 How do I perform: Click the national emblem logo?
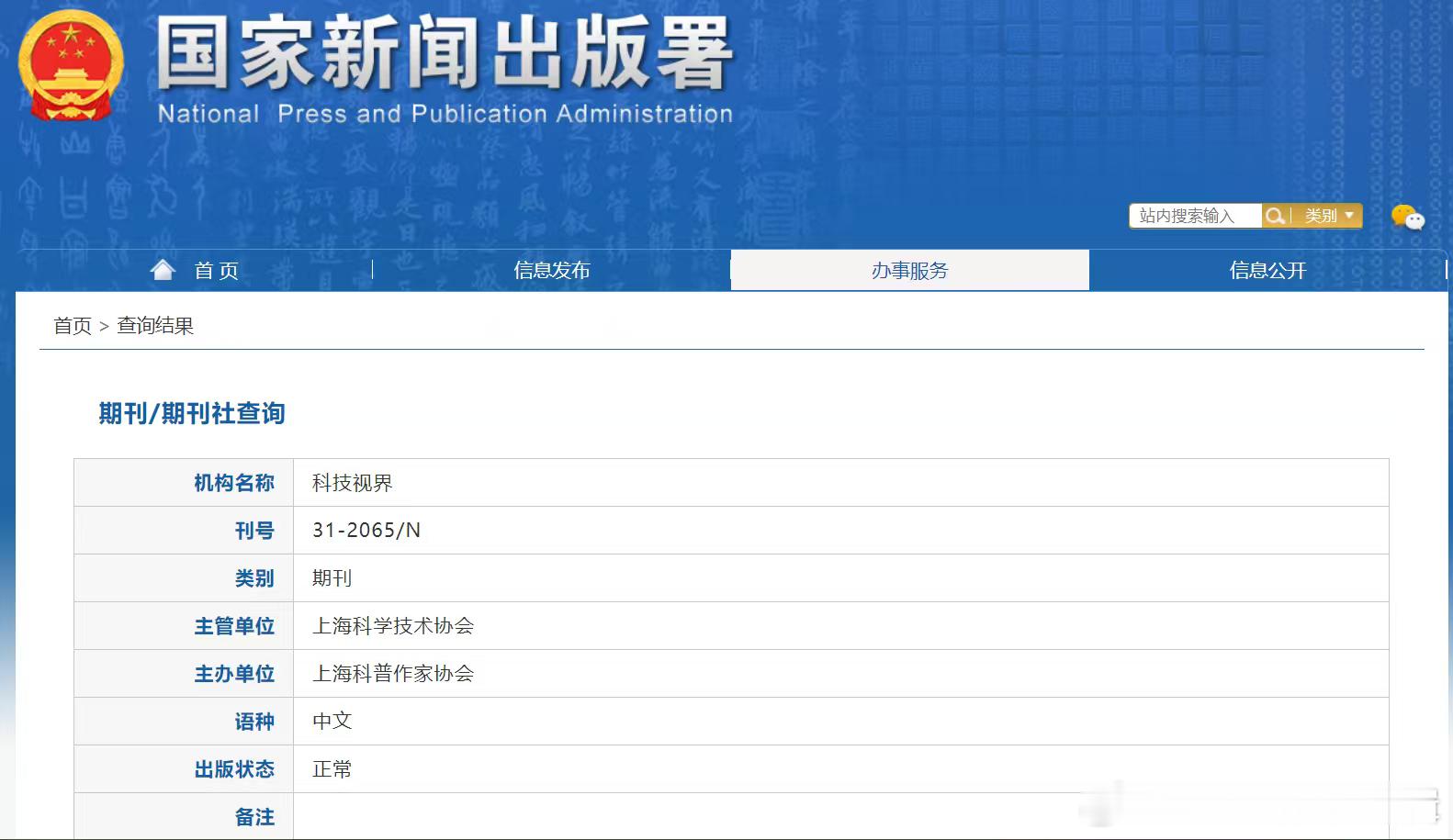tap(71, 66)
